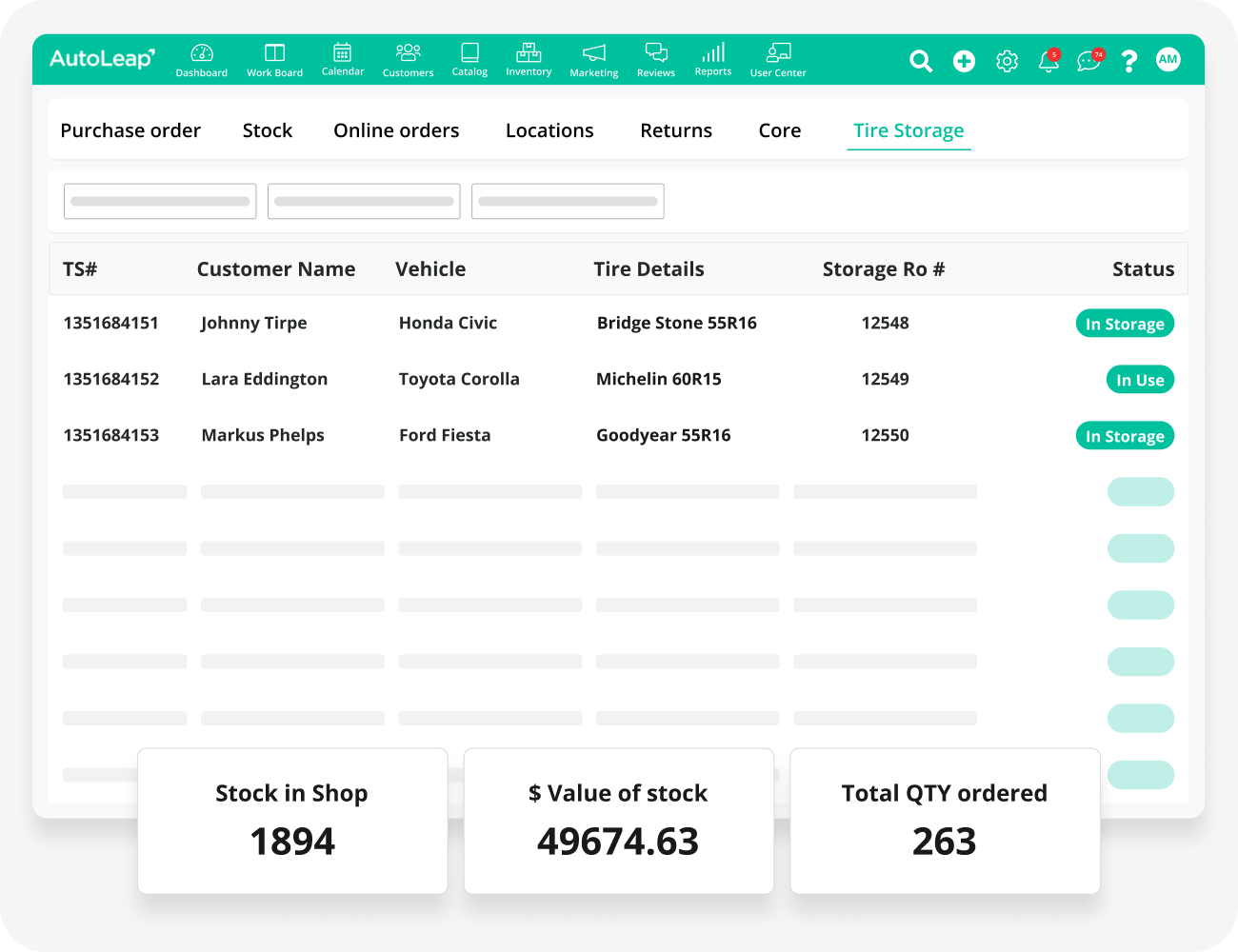
Task: Open the chat messages icon
Action: 1088,61
